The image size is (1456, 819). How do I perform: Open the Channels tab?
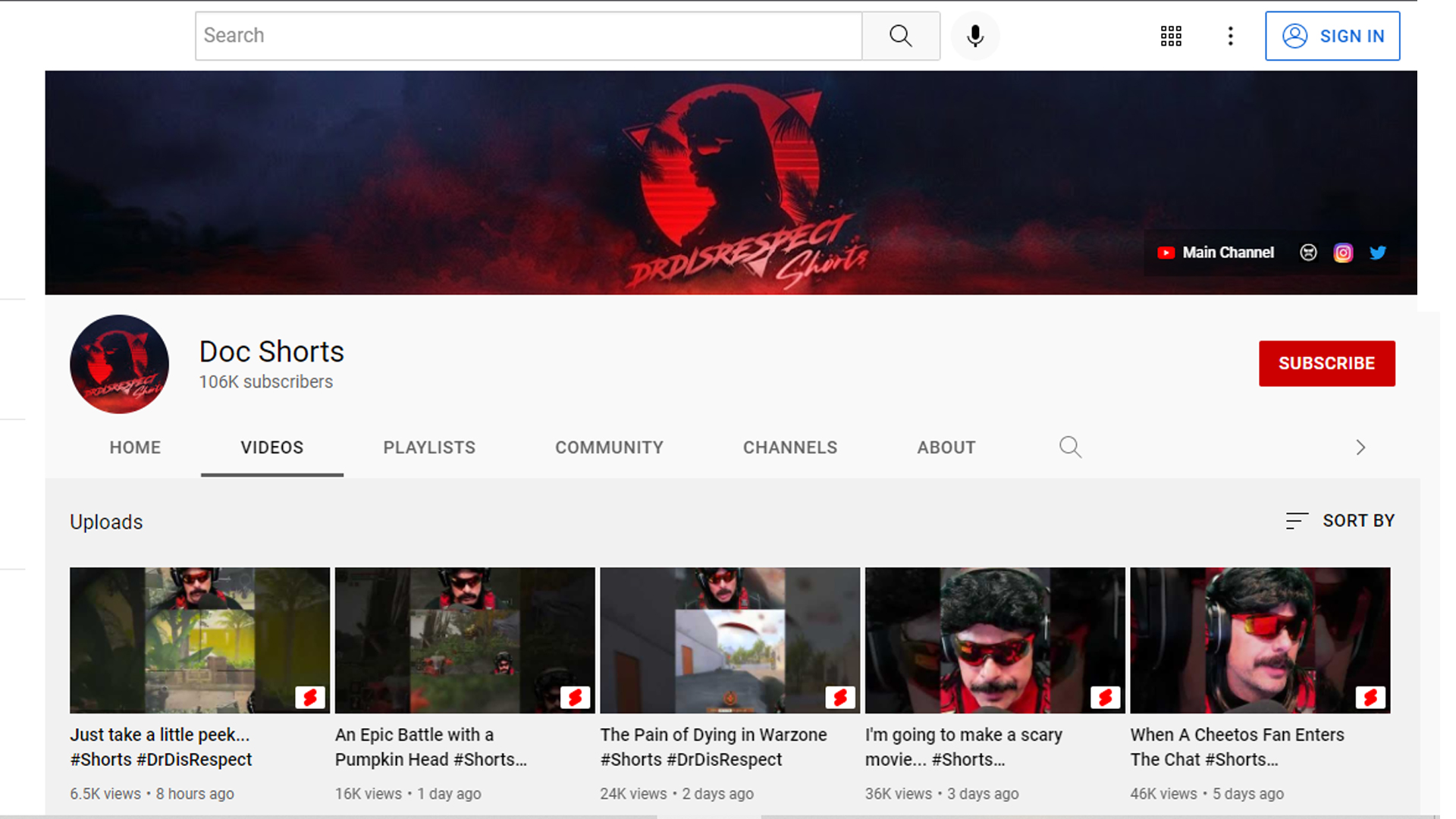tap(790, 447)
